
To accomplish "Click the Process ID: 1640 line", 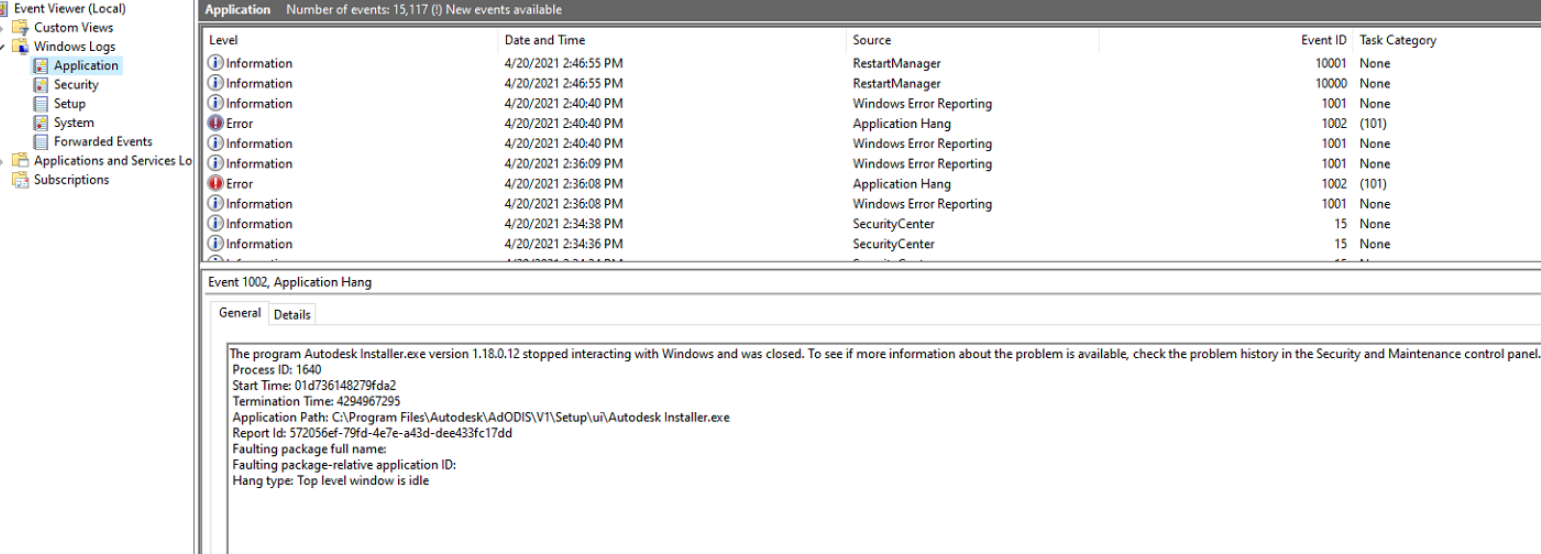I will click(x=277, y=370).
